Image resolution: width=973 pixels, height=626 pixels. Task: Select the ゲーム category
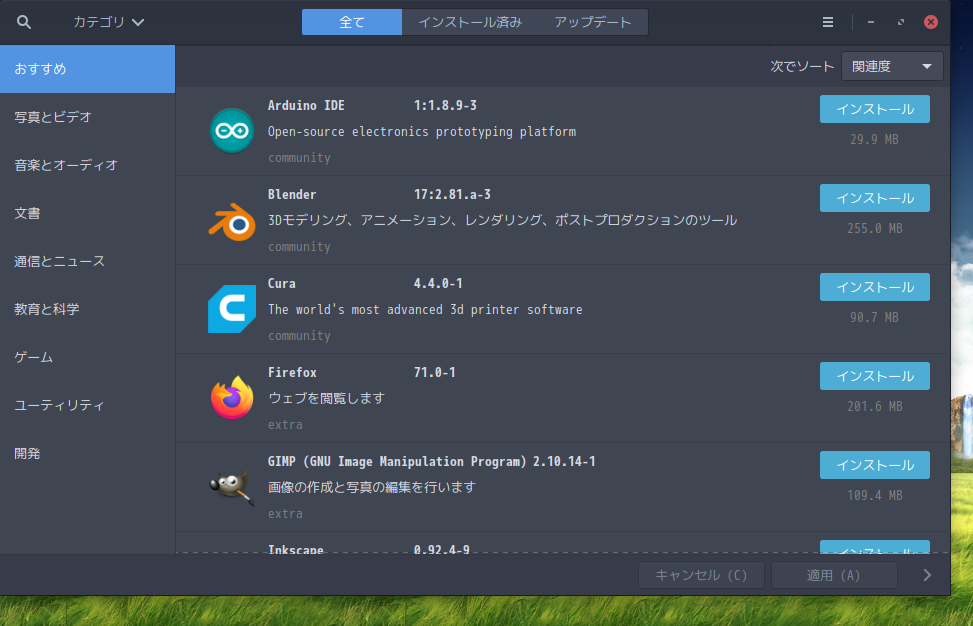[x=87, y=357]
